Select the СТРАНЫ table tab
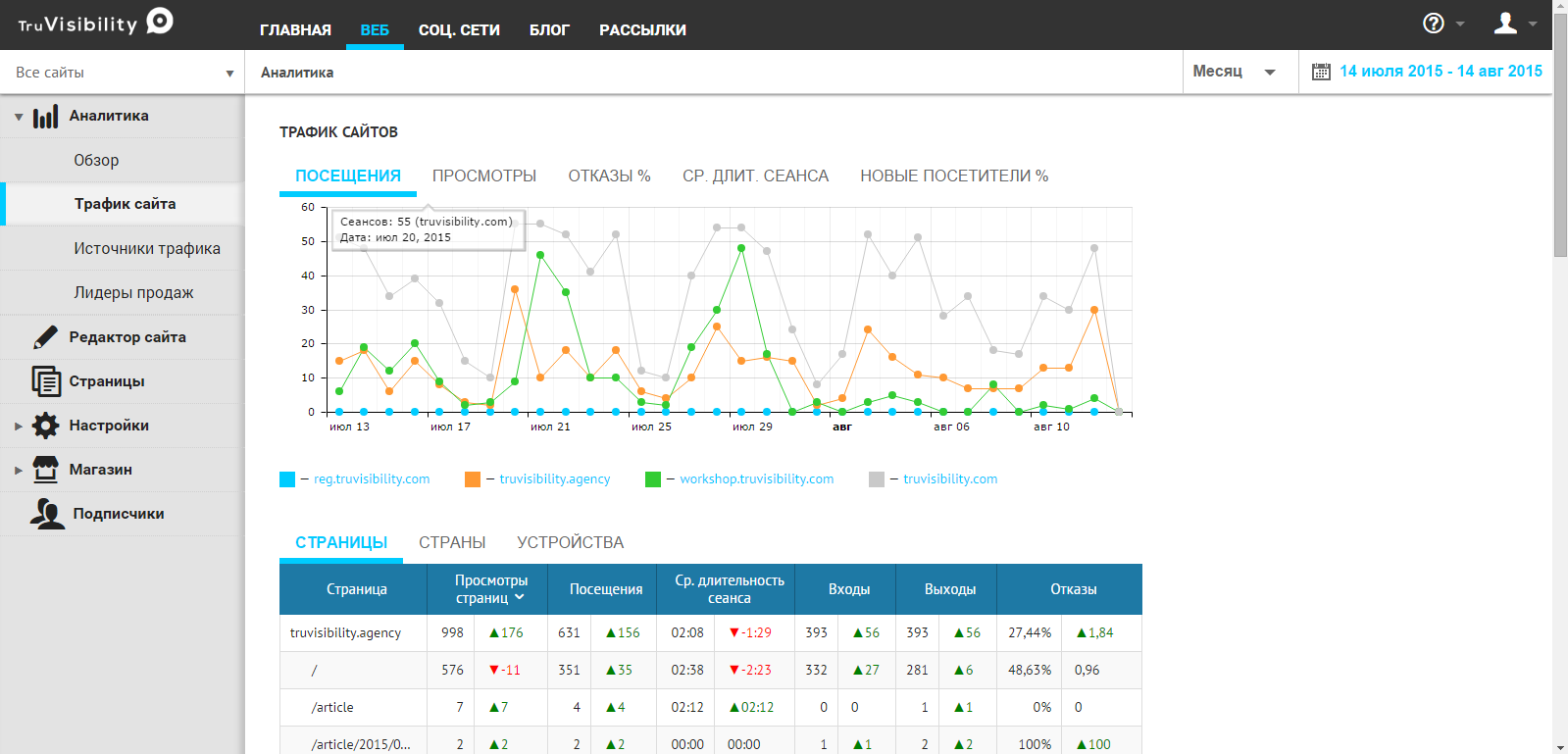 [x=452, y=543]
